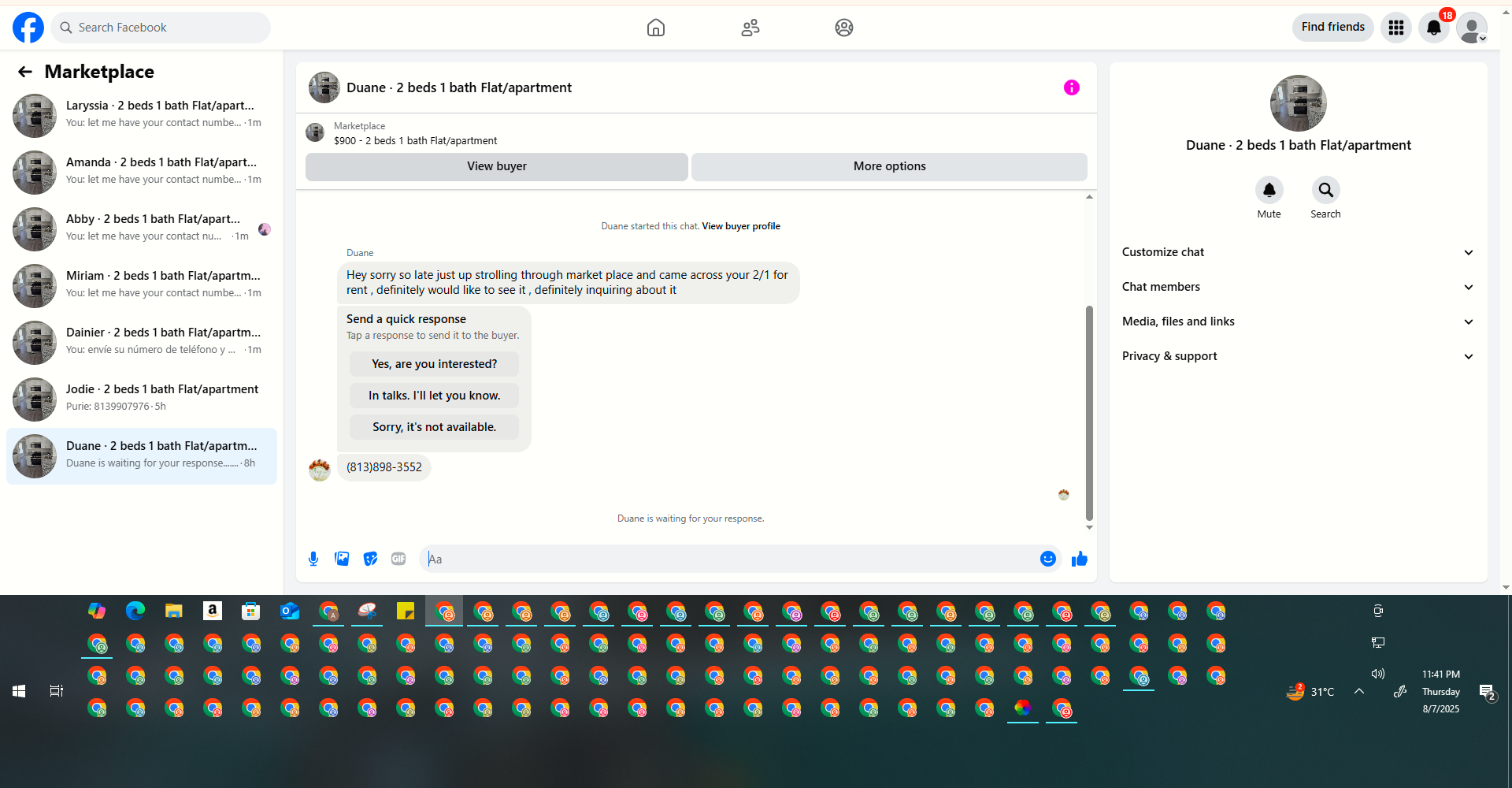The image size is (1512, 788).
Task: Choose a GIF icon
Action: [398, 559]
